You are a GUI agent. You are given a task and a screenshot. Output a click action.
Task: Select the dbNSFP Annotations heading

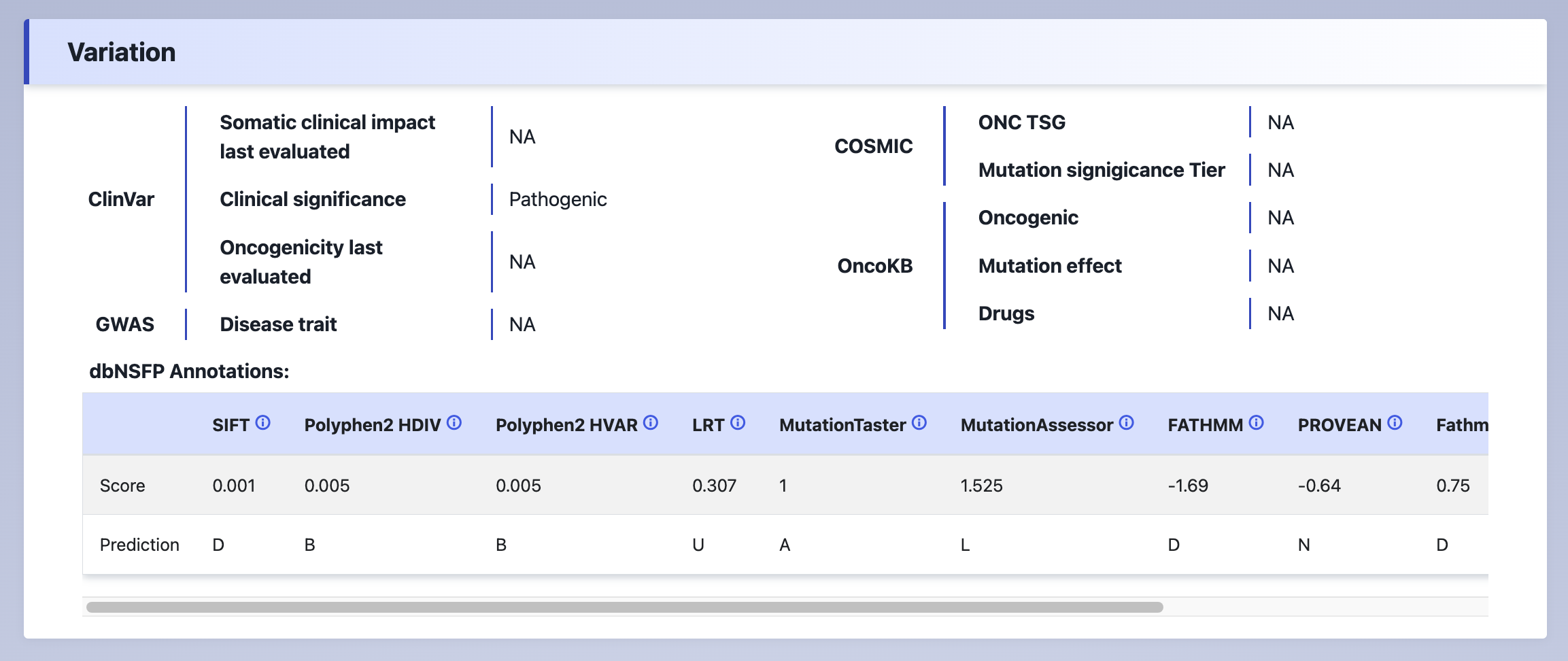coord(189,371)
